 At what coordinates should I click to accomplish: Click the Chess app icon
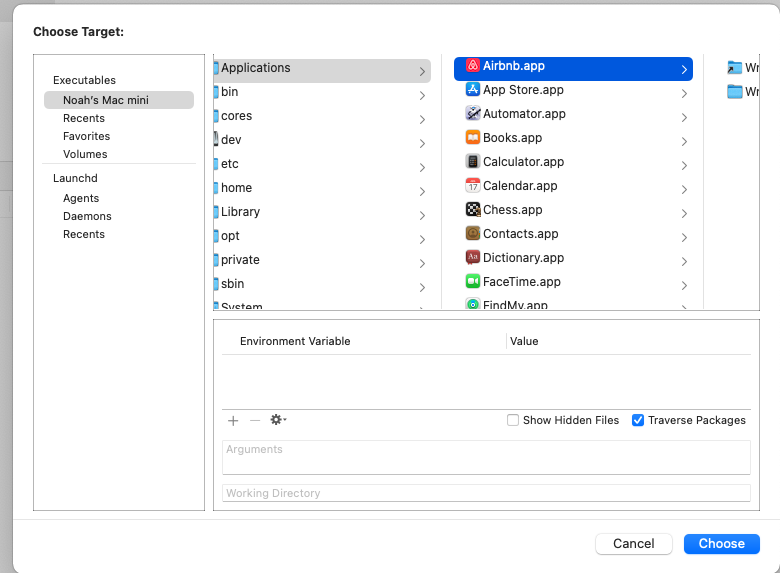click(473, 210)
